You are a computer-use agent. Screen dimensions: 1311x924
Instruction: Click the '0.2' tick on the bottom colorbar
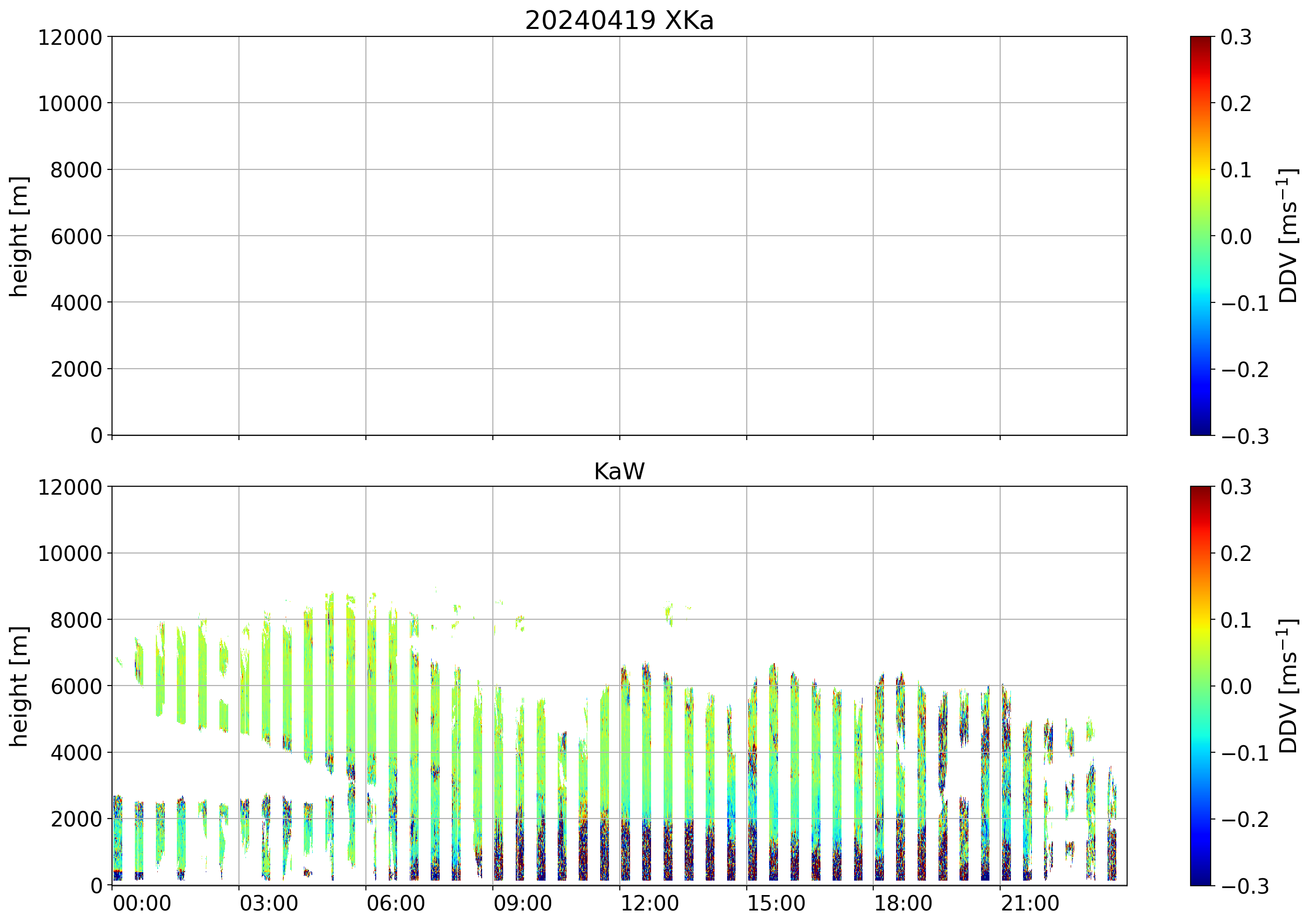point(1236,553)
